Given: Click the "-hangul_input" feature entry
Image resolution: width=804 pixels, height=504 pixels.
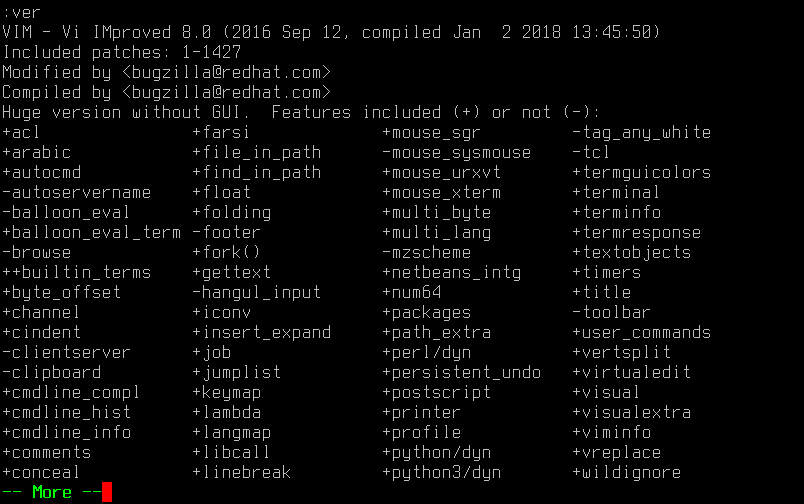Looking at the screenshot, I should click(x=256, y=292).
